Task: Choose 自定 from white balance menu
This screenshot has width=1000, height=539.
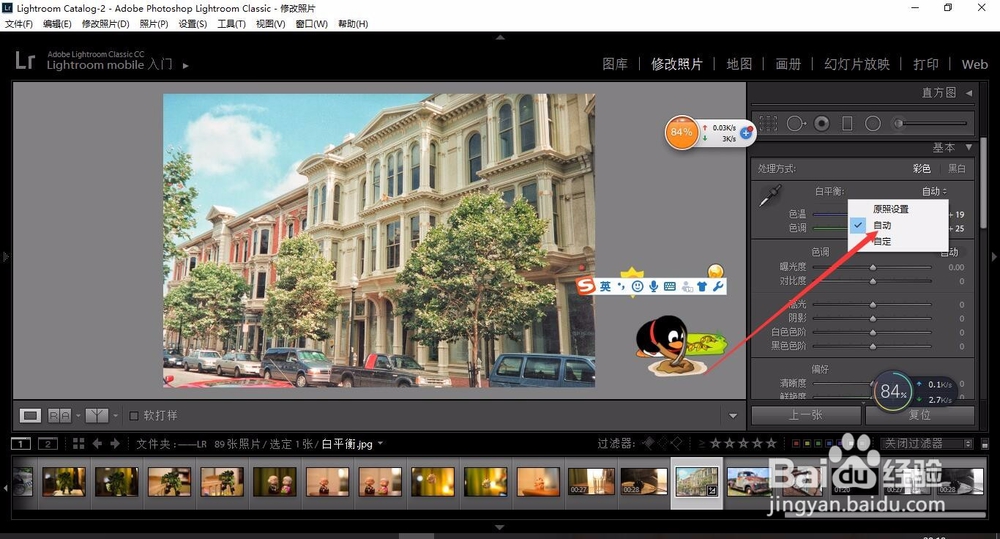Action: tap(882, 241)
